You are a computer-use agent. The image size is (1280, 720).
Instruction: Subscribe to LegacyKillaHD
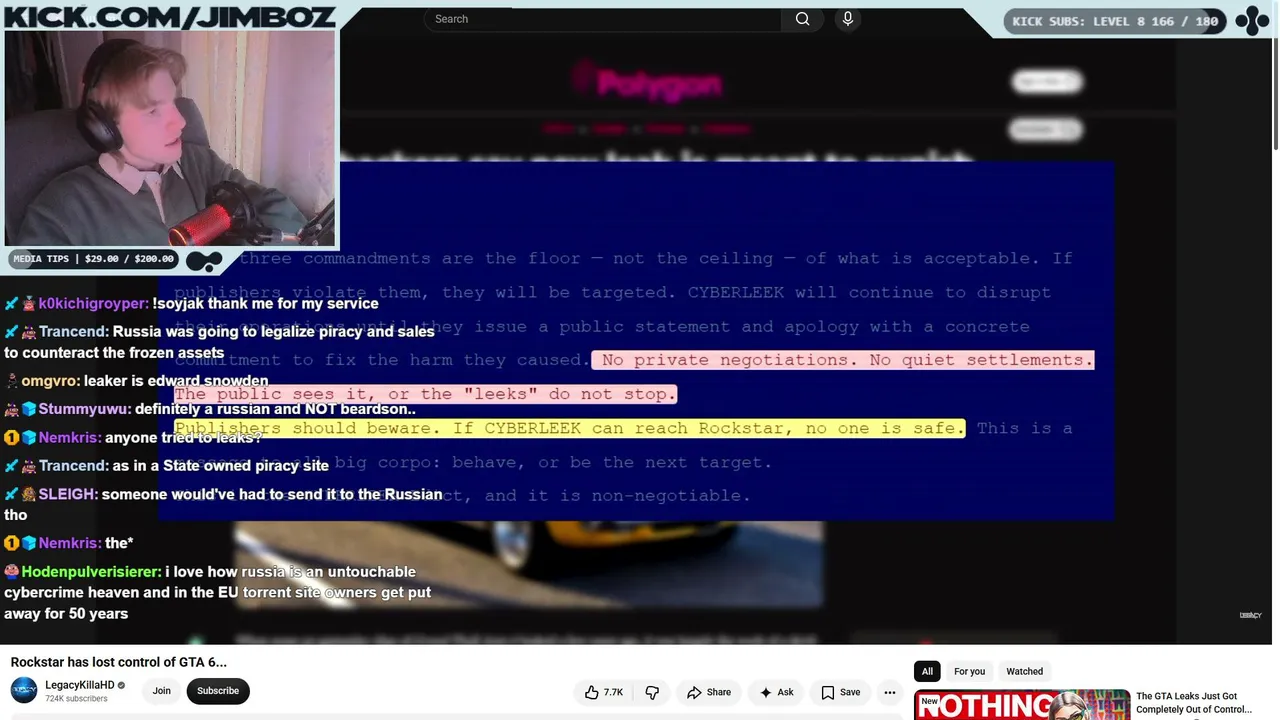click(218, 691)
